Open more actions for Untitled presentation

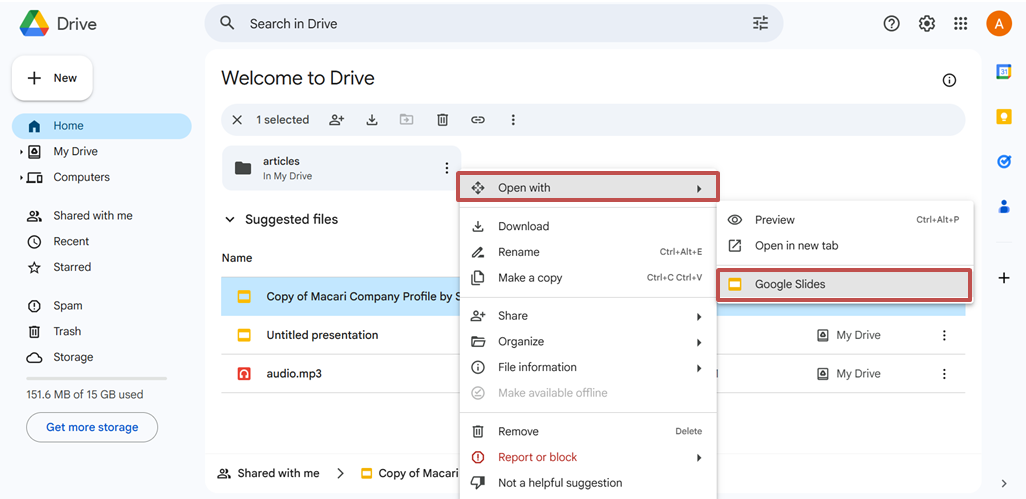click(944, 336)
